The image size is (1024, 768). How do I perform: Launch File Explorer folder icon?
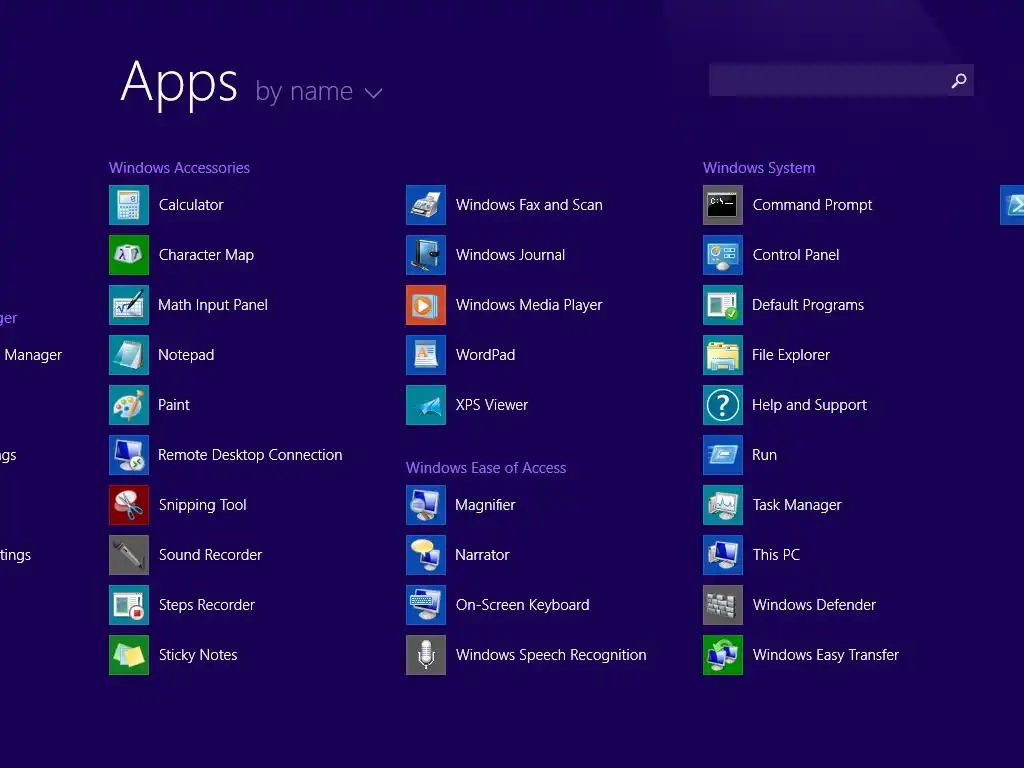pyautogui.click(x=723, y=355)
